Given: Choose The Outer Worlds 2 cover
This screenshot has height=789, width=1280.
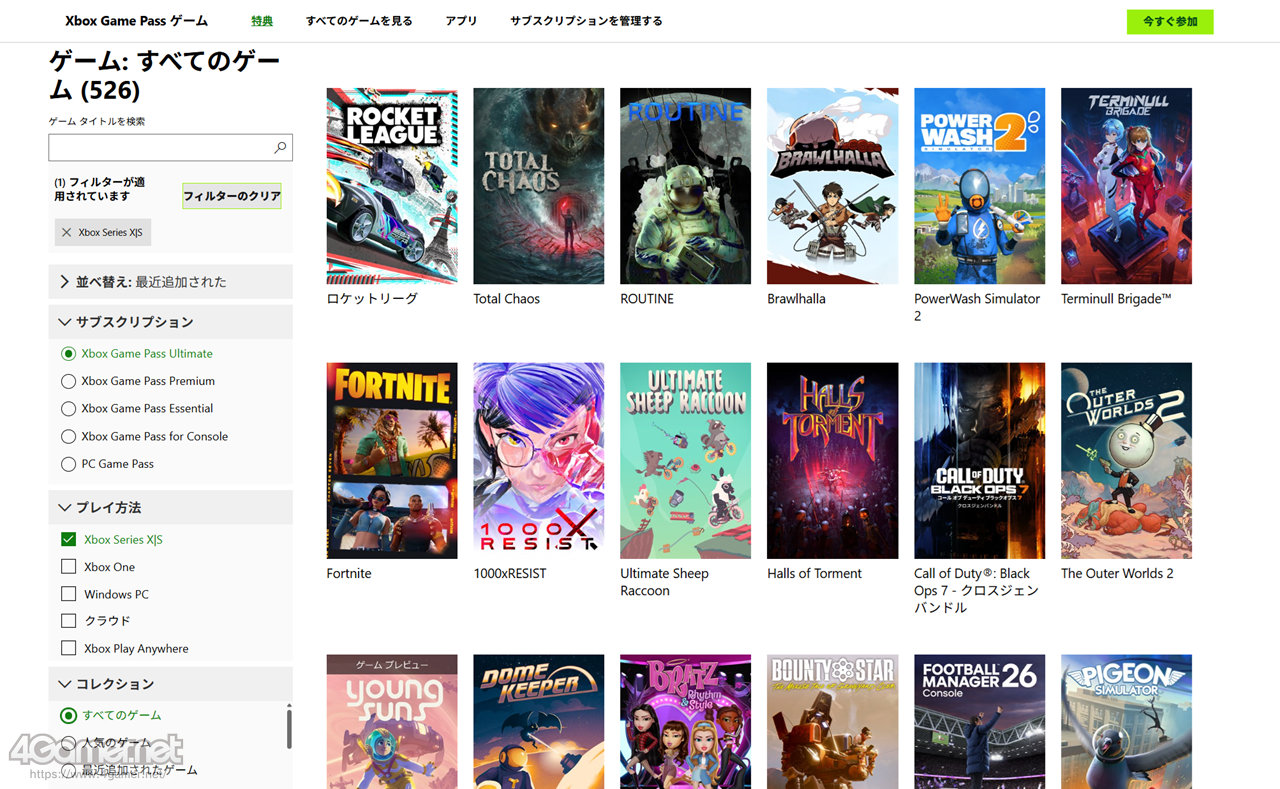Looking at the screenshot, I should tap(1126, 460).
